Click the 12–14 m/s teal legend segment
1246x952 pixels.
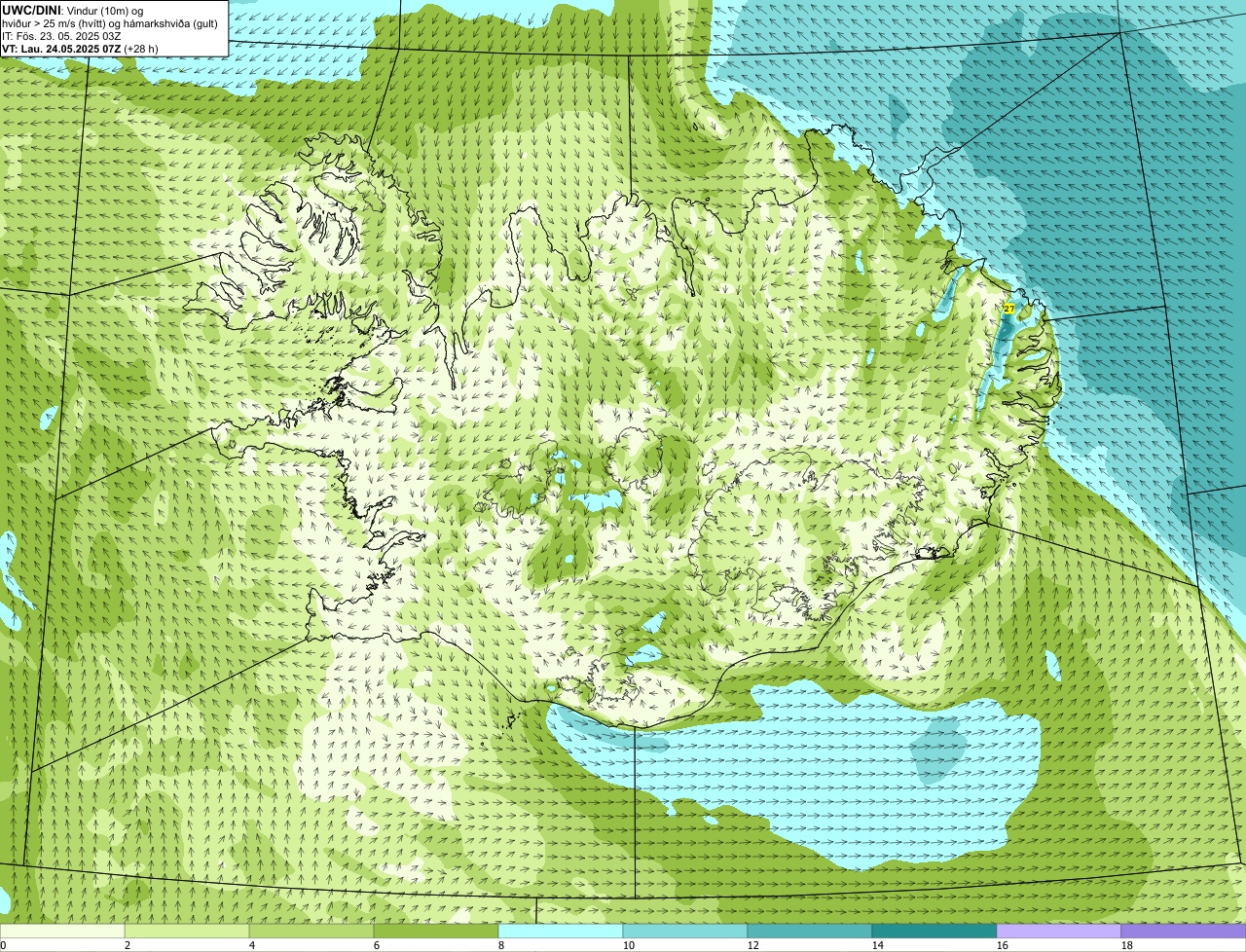click(x=810, y=931)
